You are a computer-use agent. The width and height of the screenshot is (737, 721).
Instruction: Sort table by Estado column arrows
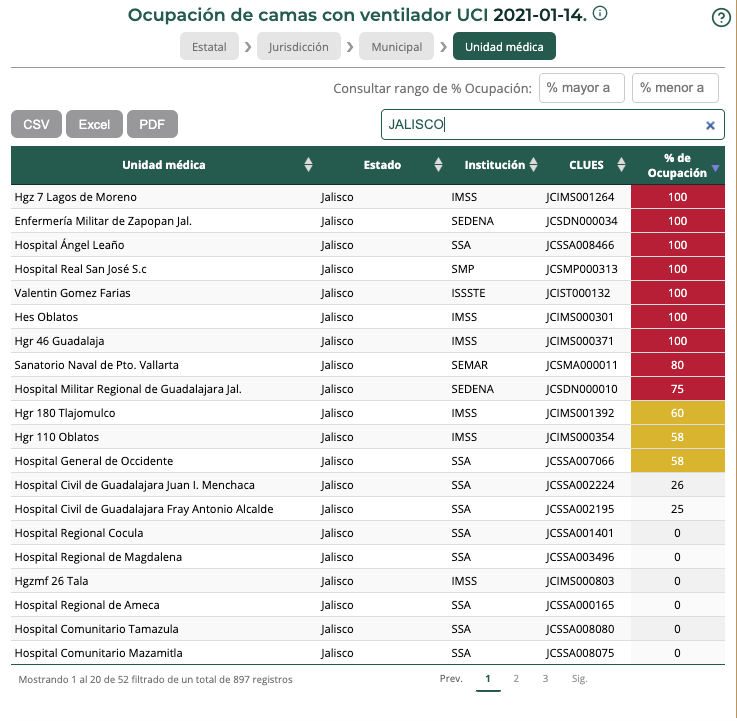[438, 165]
